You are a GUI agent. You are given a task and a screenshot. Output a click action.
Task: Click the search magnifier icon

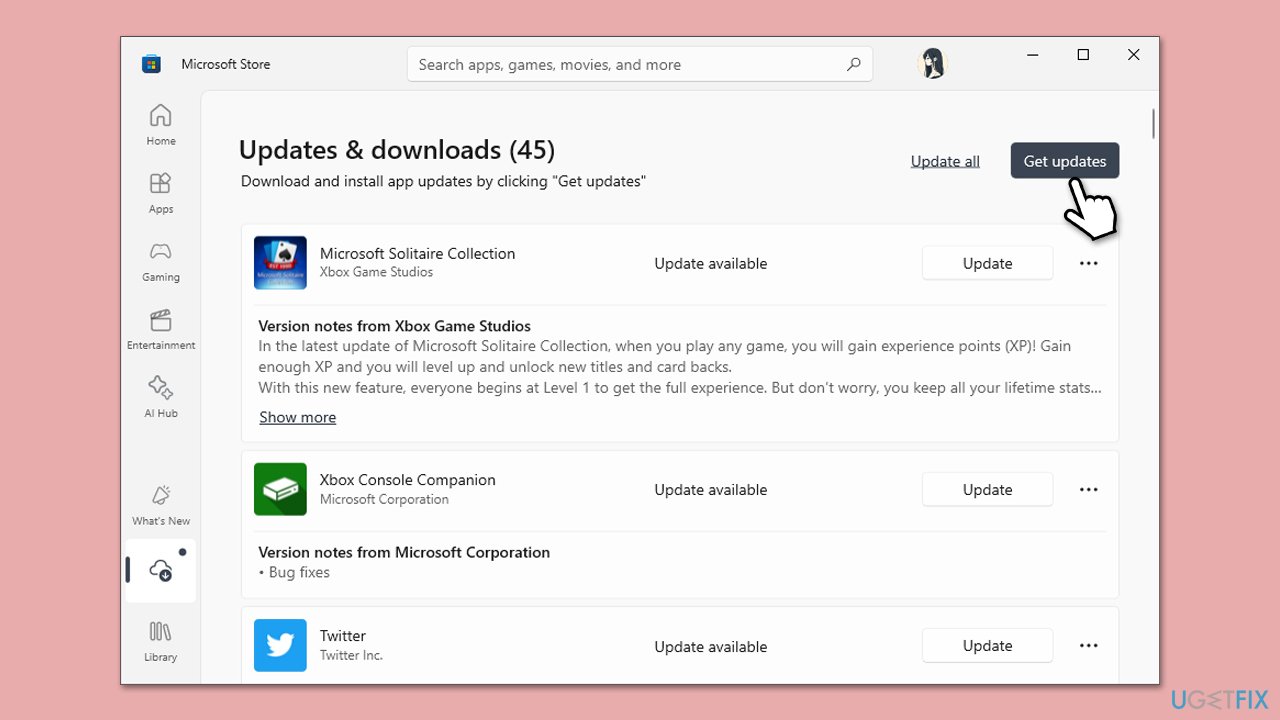(853, 64)
